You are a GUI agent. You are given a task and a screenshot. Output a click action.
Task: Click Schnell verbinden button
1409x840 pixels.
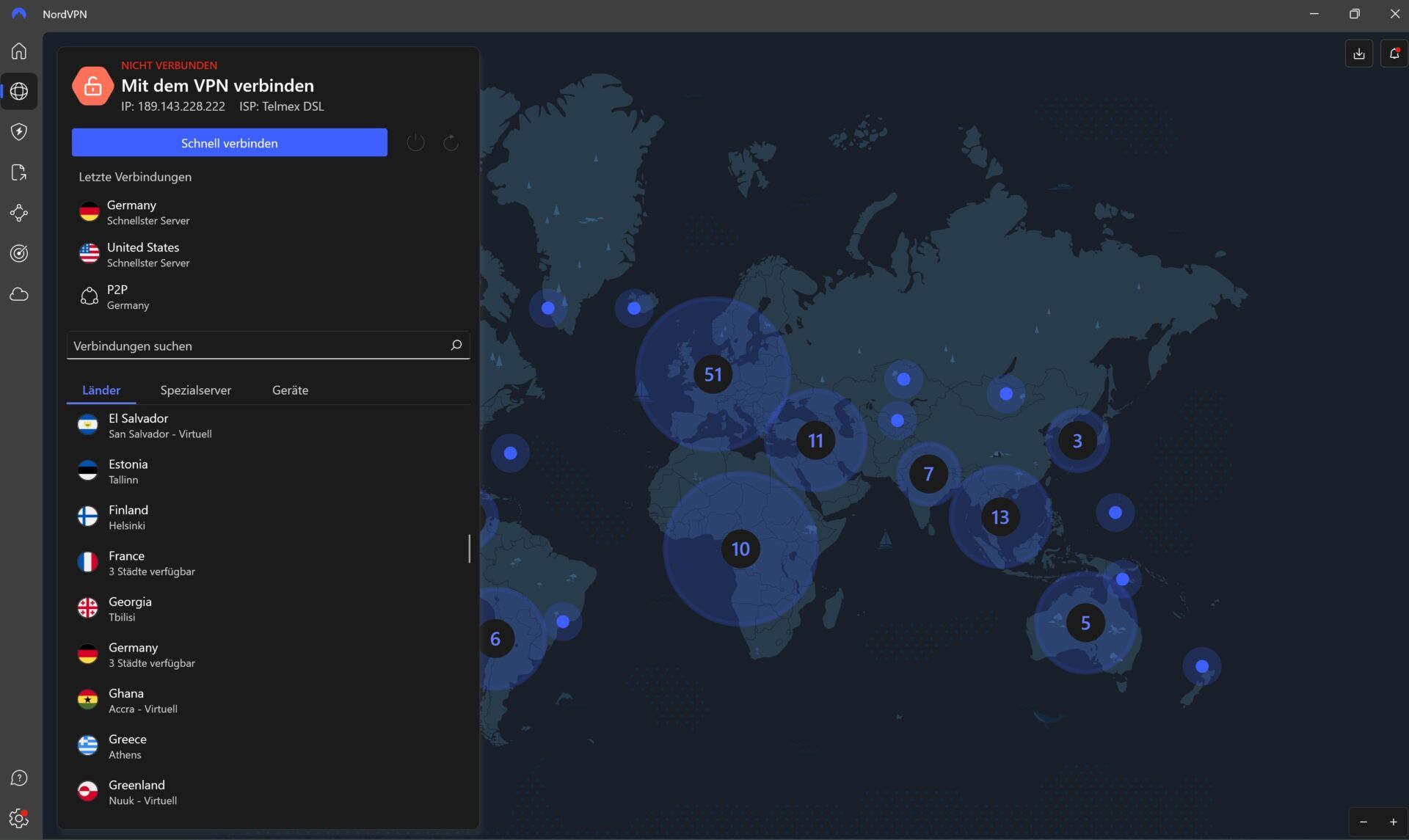click(x=229, y=142)
